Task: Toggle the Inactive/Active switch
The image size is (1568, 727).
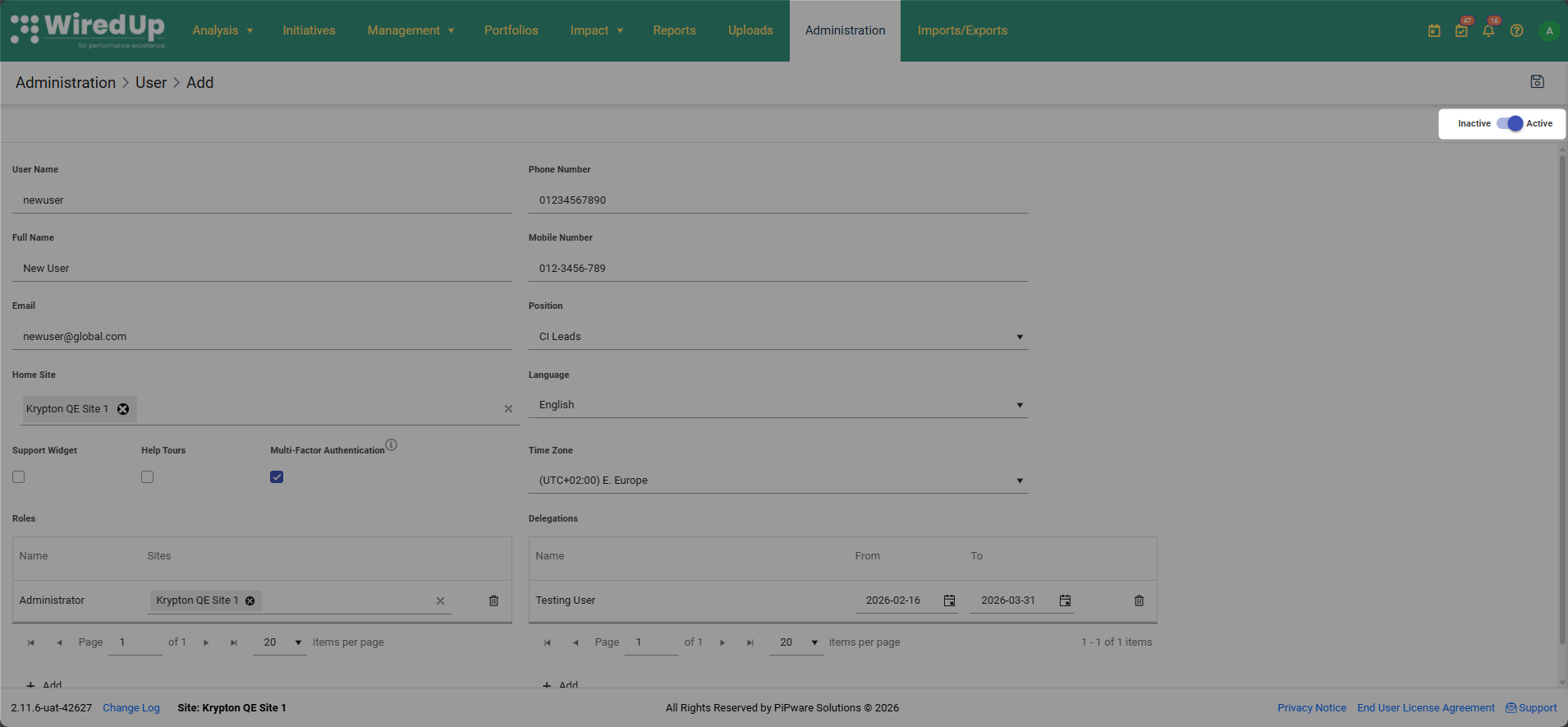Action: (x=1509, y=123)
